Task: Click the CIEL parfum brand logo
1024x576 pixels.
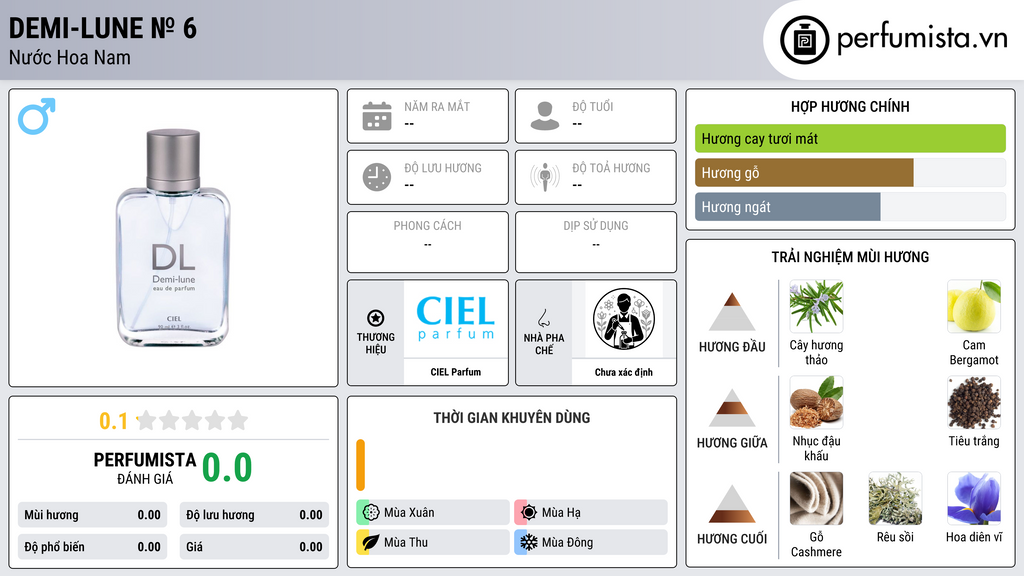Action: (x=456, y=318)
